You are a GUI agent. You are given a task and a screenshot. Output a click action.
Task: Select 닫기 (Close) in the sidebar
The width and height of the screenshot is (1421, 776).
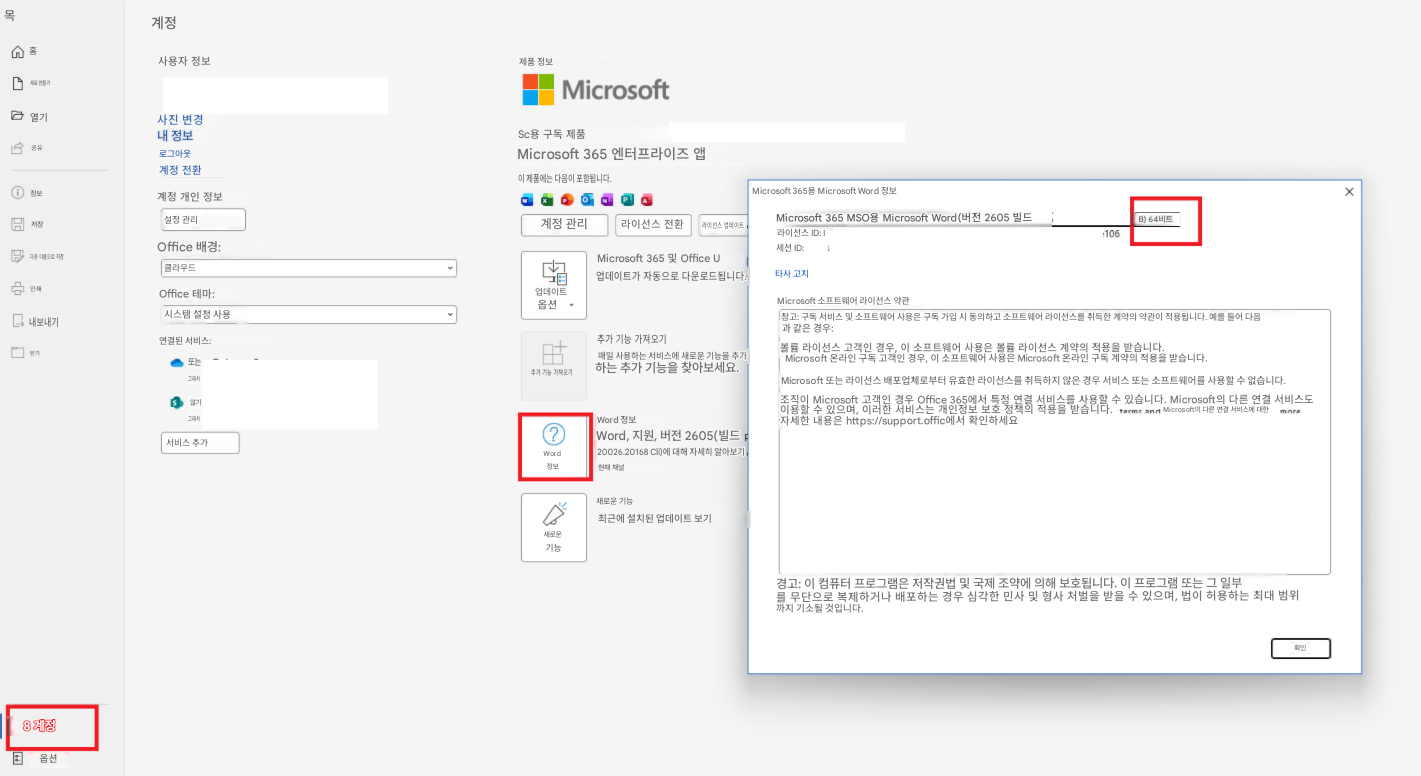pyautogui.click(x=26, y=353)
